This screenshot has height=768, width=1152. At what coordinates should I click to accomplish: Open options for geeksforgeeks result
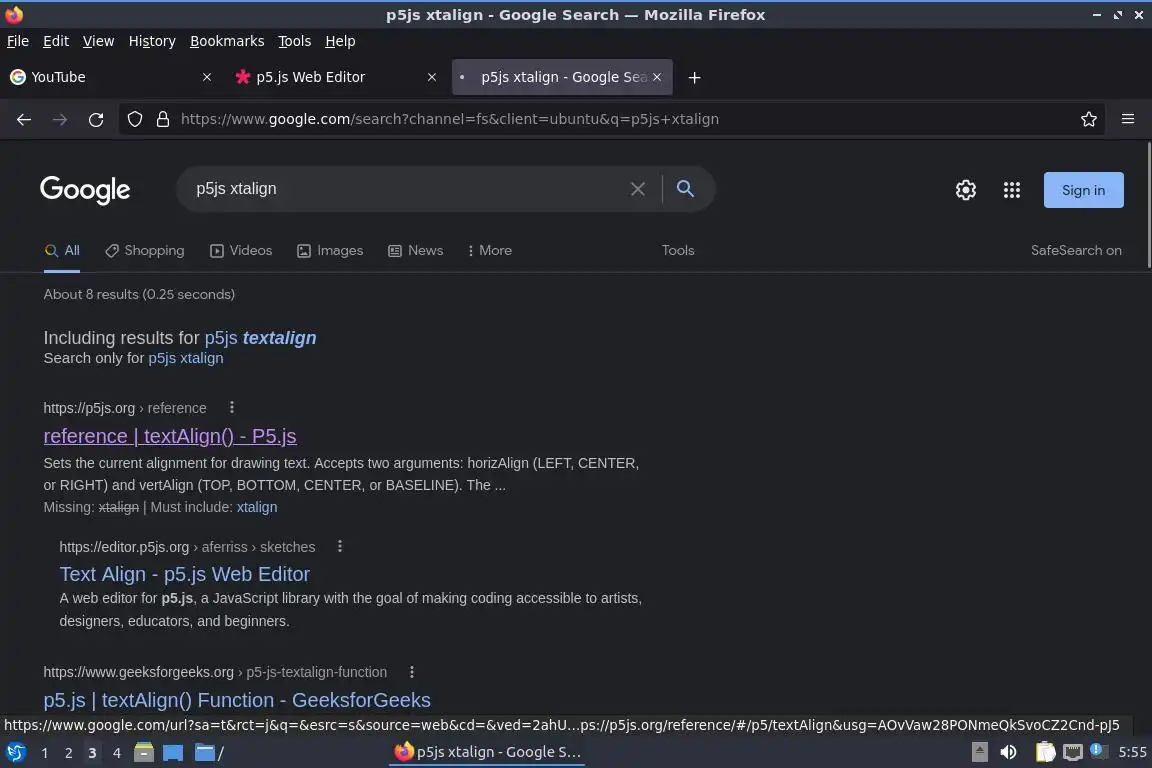point(411,672)
